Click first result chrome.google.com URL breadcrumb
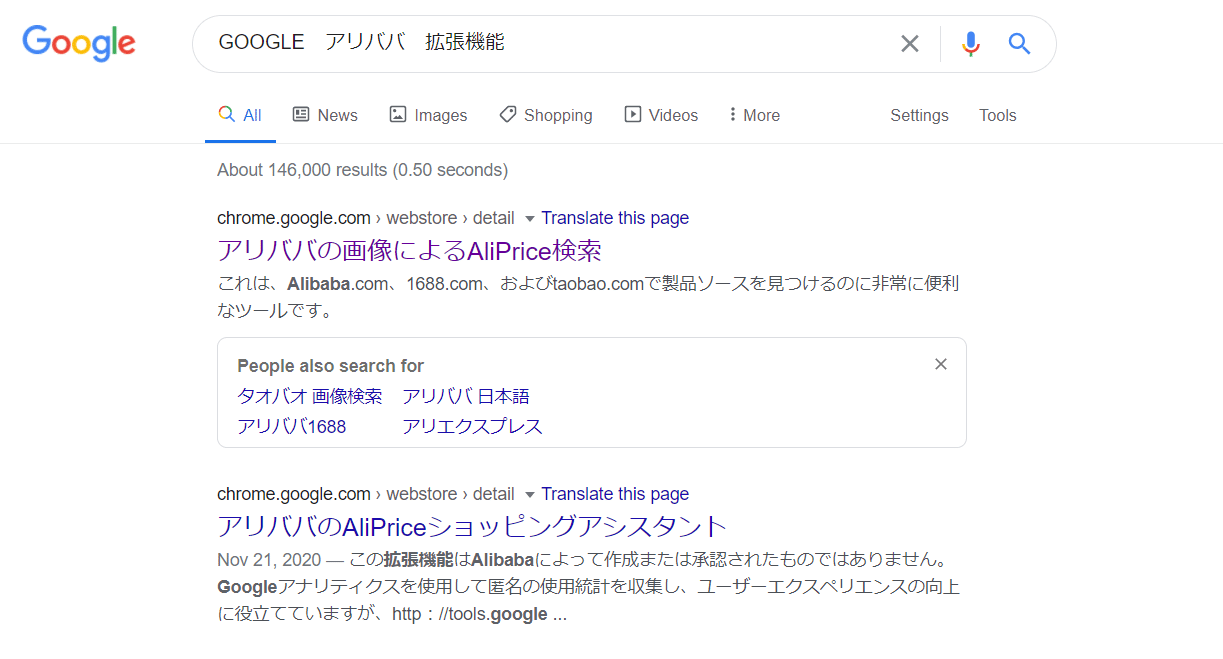Viewport: 1223px width, 659px height. pos(366,218)
